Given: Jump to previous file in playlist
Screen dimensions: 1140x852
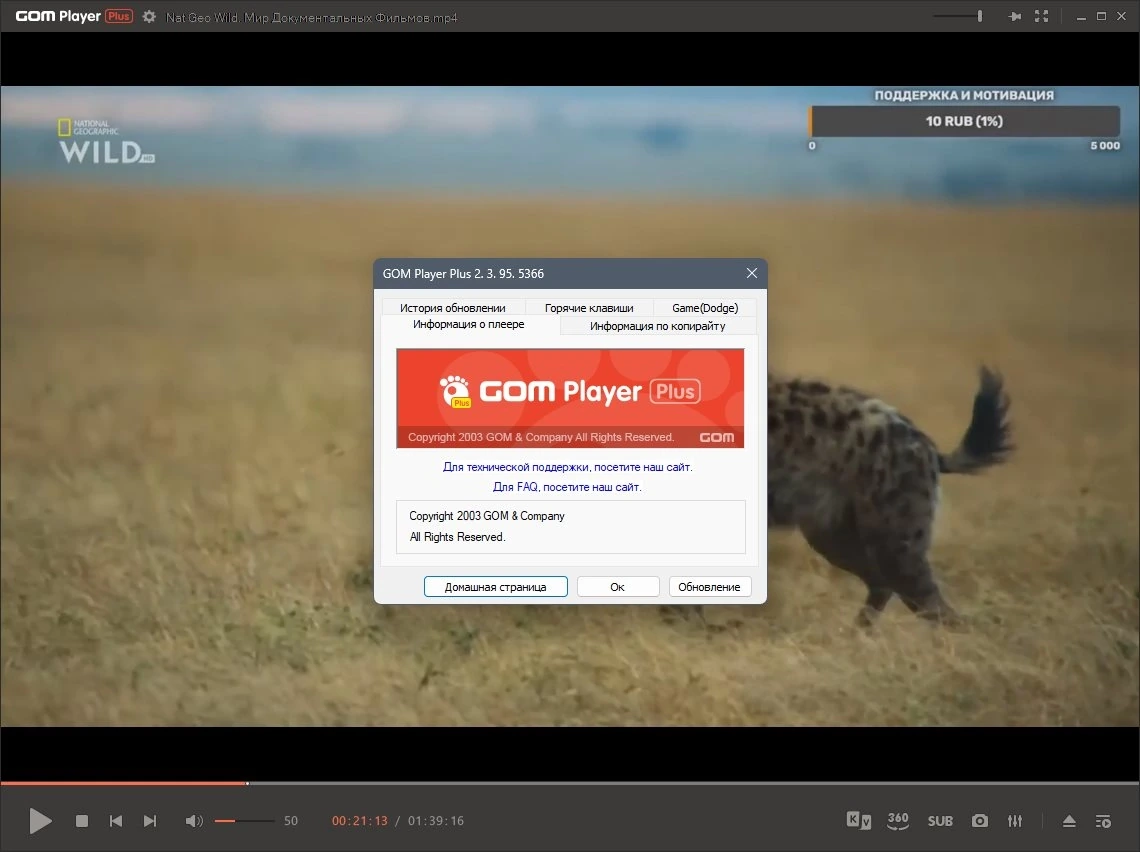Looking at the screenshot, I should coord(116,821).
